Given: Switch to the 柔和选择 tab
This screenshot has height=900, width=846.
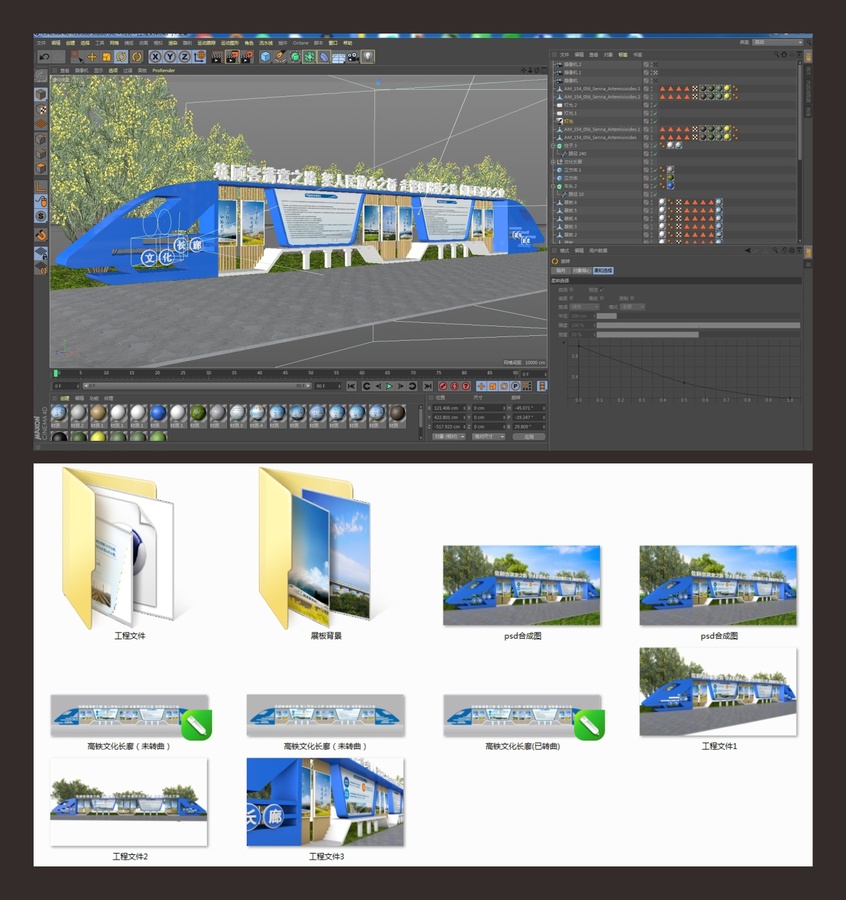Looking at the screenshot, I should [603, 270].
